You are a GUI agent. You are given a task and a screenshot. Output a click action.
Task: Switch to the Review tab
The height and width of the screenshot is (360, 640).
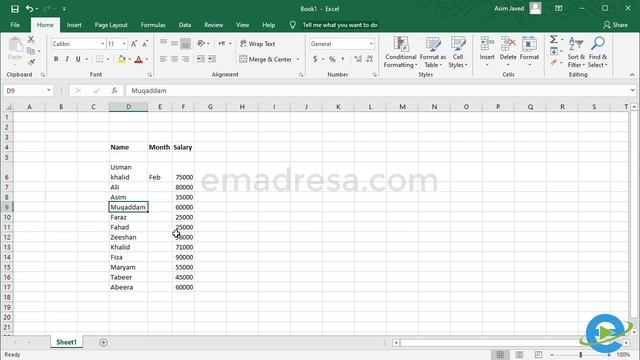(x=213, y=25)
